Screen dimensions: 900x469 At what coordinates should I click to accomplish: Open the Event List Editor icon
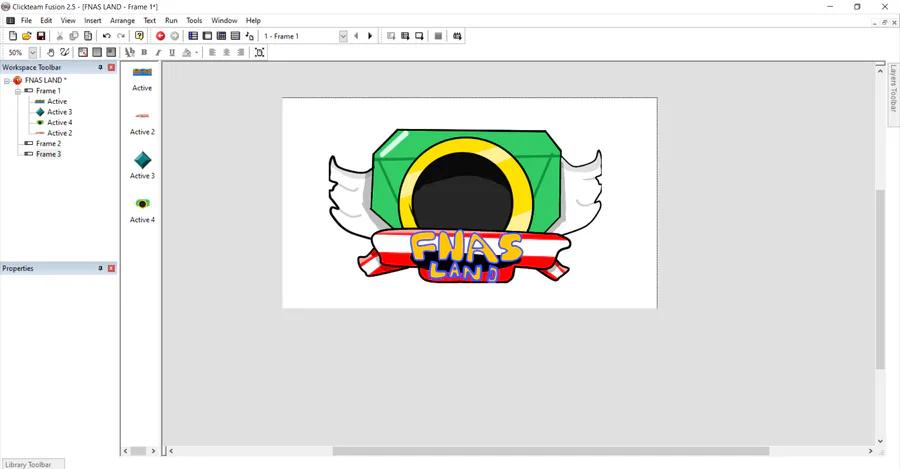[x=235, y=36]
